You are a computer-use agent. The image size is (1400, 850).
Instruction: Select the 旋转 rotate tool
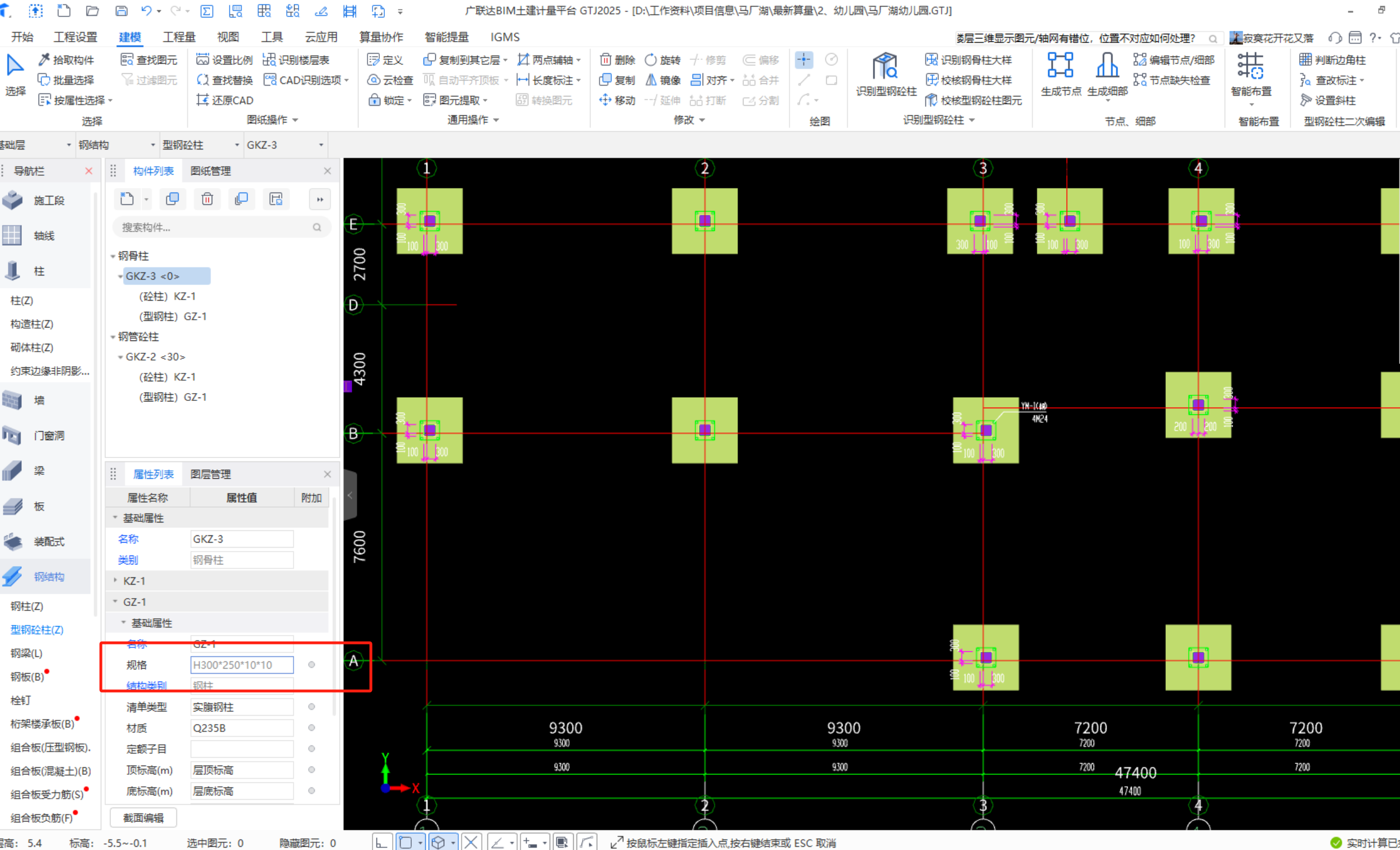(x=663, y=60)
